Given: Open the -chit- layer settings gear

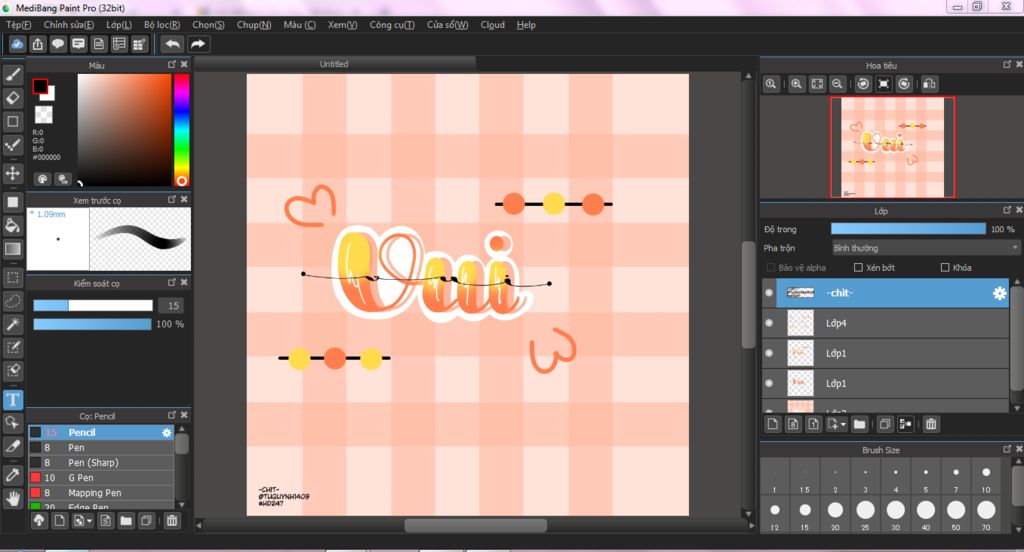Looking at the screenshot, I should click(999, 293).
